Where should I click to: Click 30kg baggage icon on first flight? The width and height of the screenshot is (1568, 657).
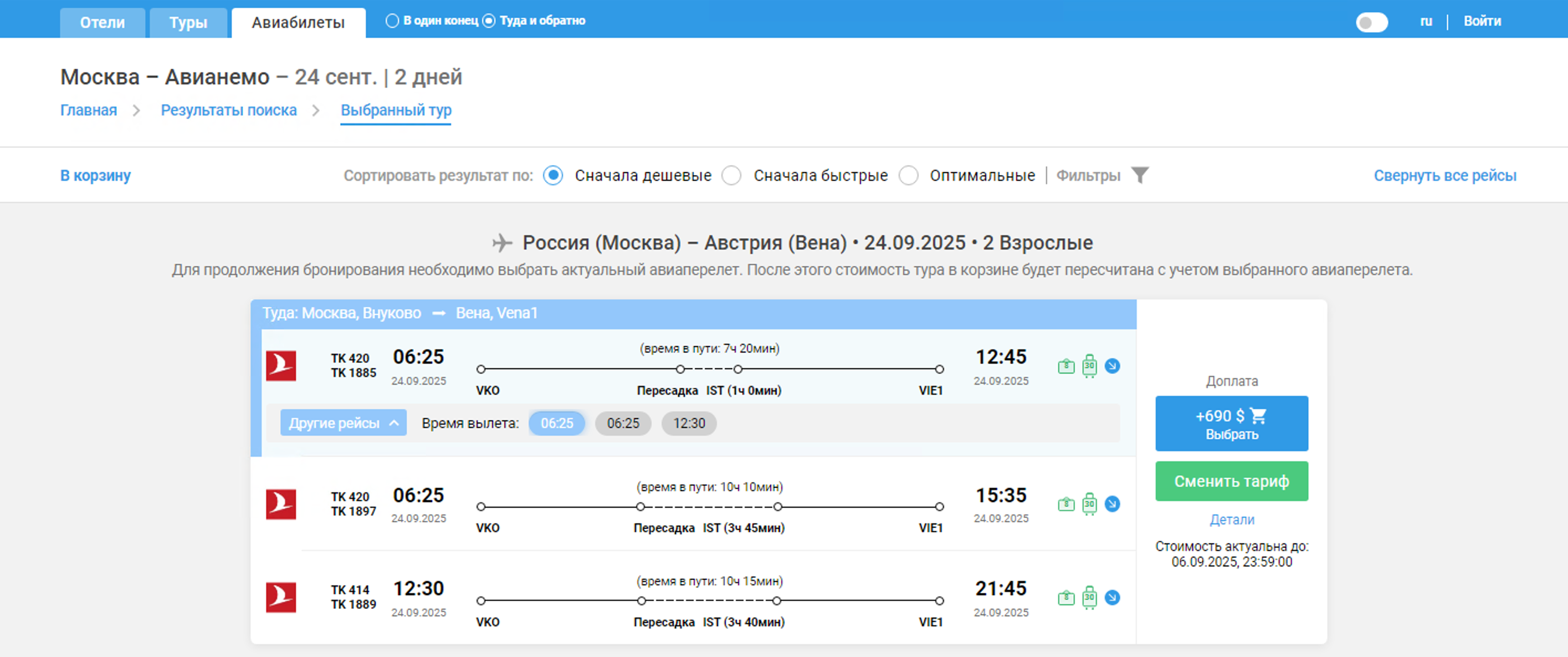(1089, 366)
